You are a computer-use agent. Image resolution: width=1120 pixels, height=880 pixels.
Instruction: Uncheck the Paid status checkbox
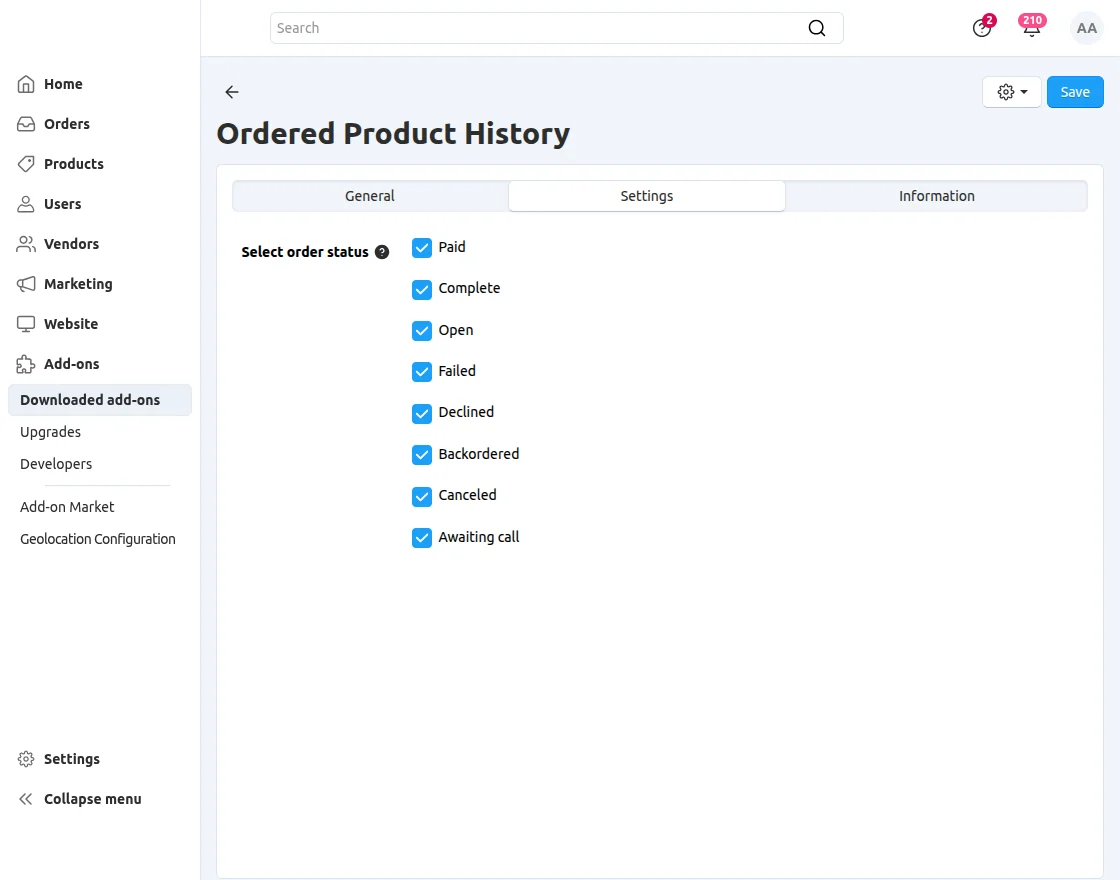click(421, 248)
